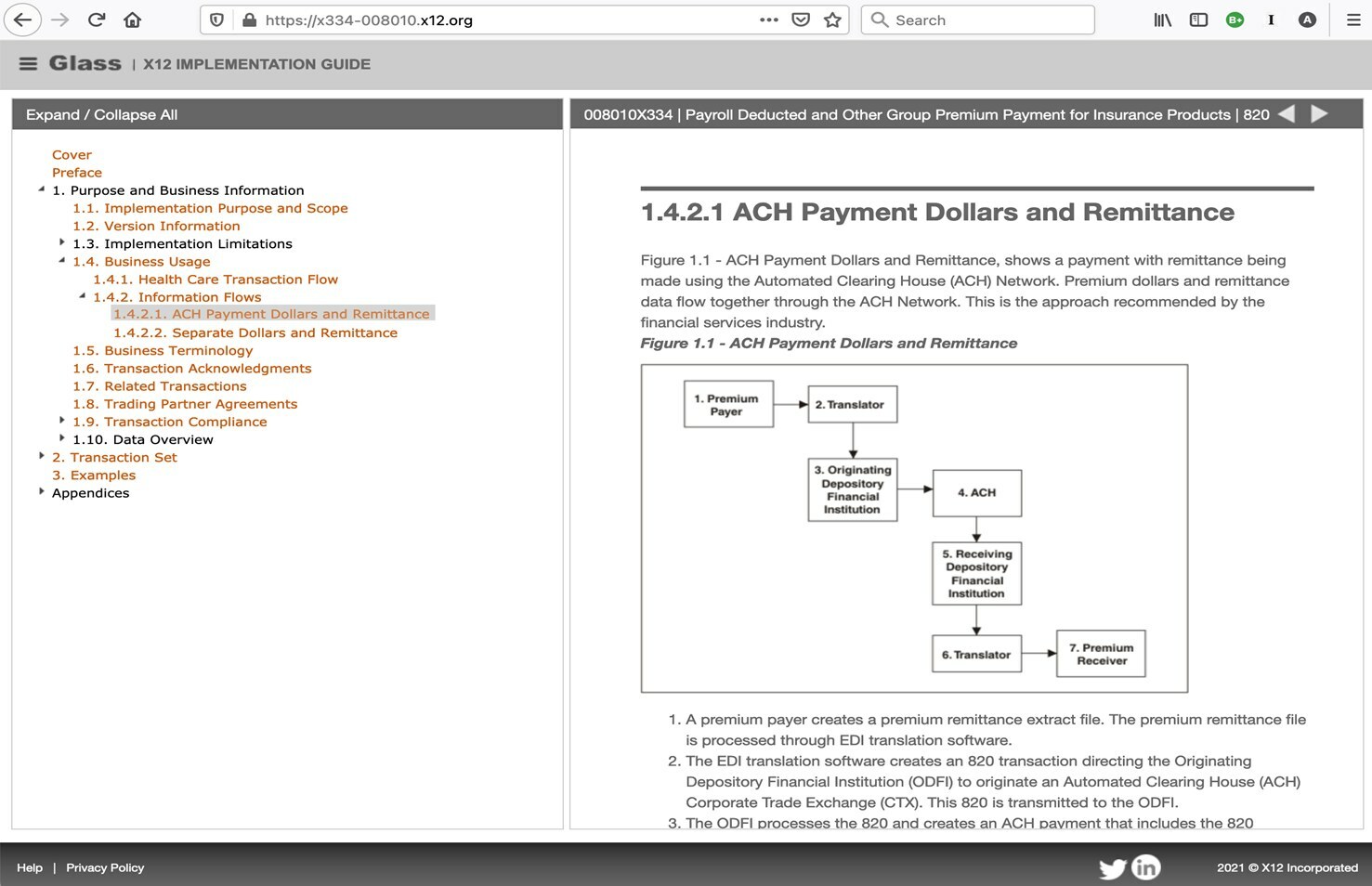The width and height of the screenshot is (1372, 886).
Task: Reload the page with the refresh icon
Action: (97, 20)
